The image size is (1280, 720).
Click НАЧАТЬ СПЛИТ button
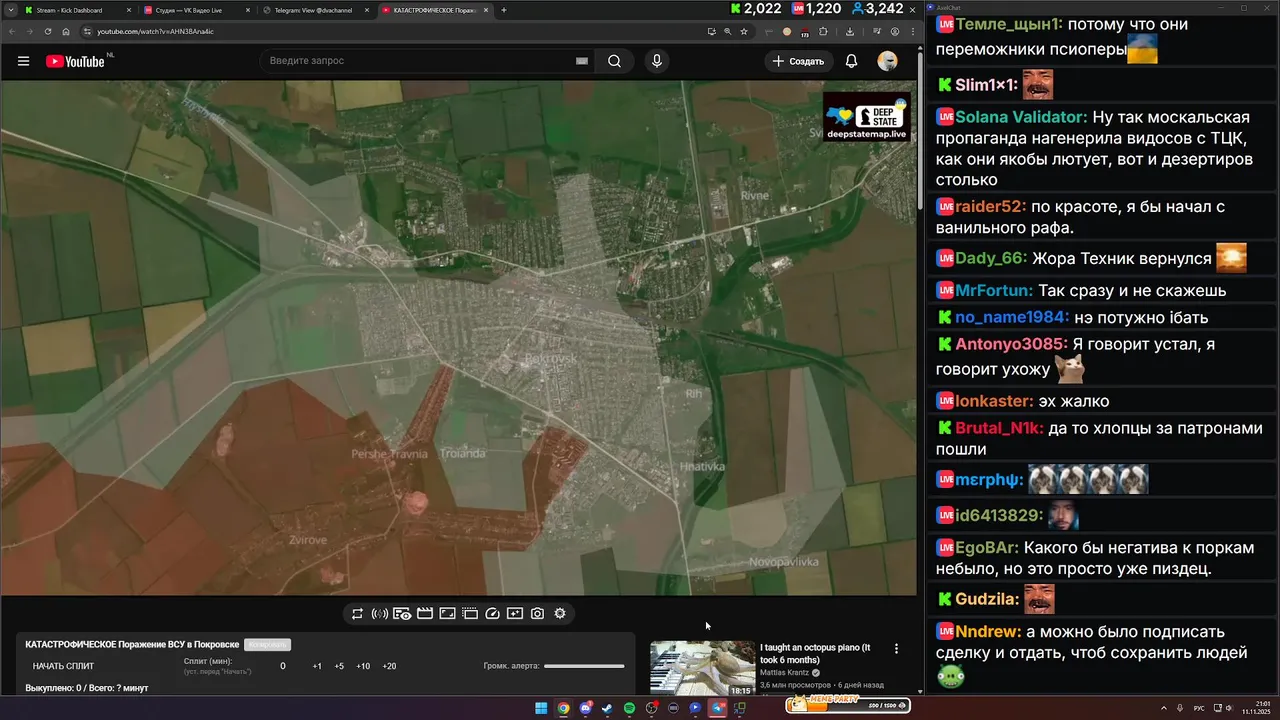(64, 666)
